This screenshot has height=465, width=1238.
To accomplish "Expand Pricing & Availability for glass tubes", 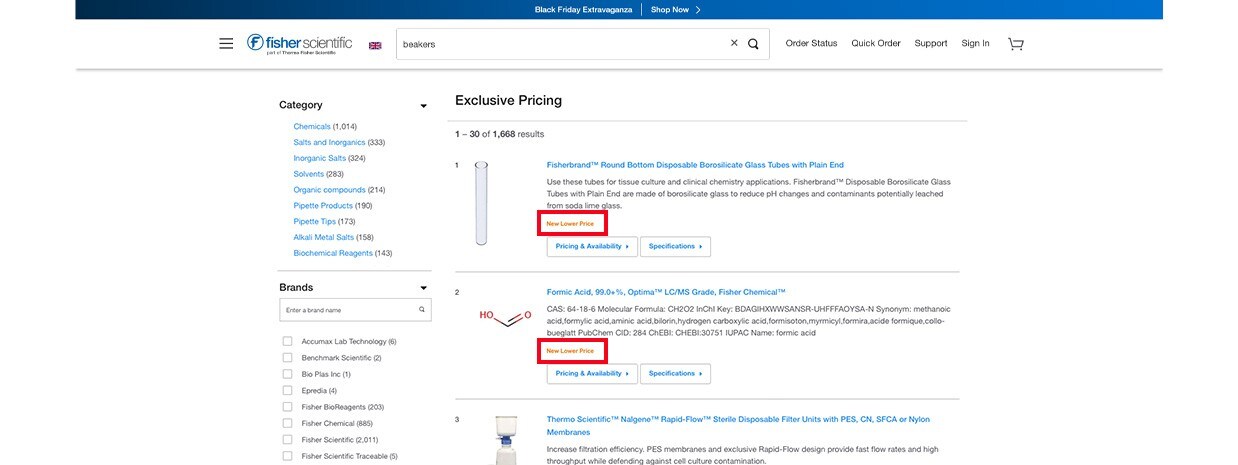I will [592, 246].
